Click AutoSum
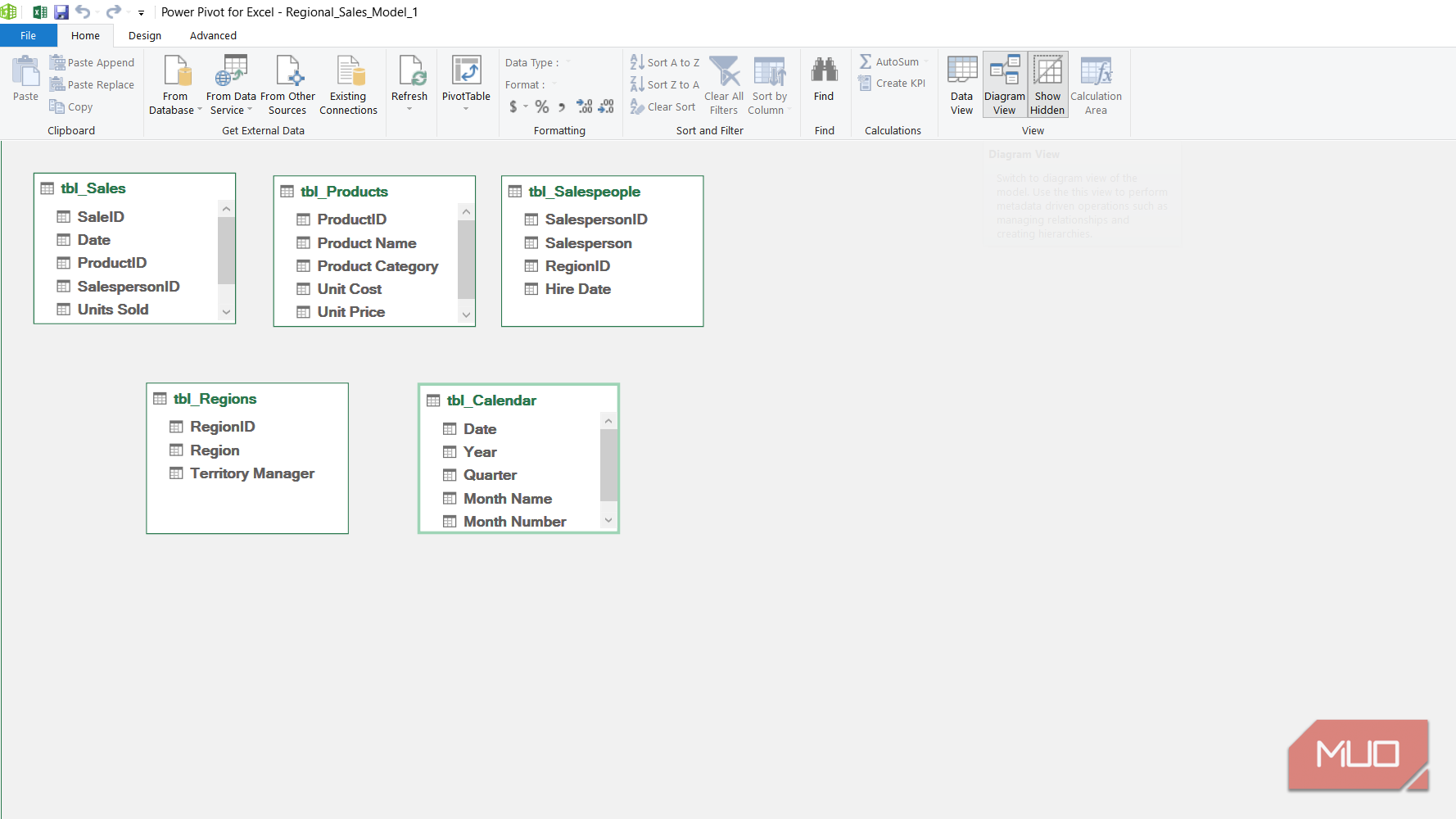This screenshot has width=1456, height=819. [x=889, y=61]
